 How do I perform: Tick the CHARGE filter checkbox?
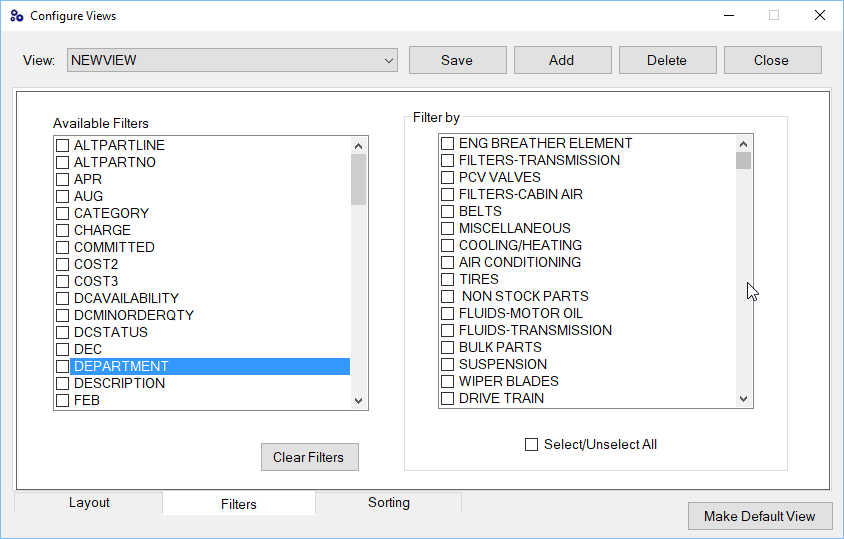click(62, 230)
